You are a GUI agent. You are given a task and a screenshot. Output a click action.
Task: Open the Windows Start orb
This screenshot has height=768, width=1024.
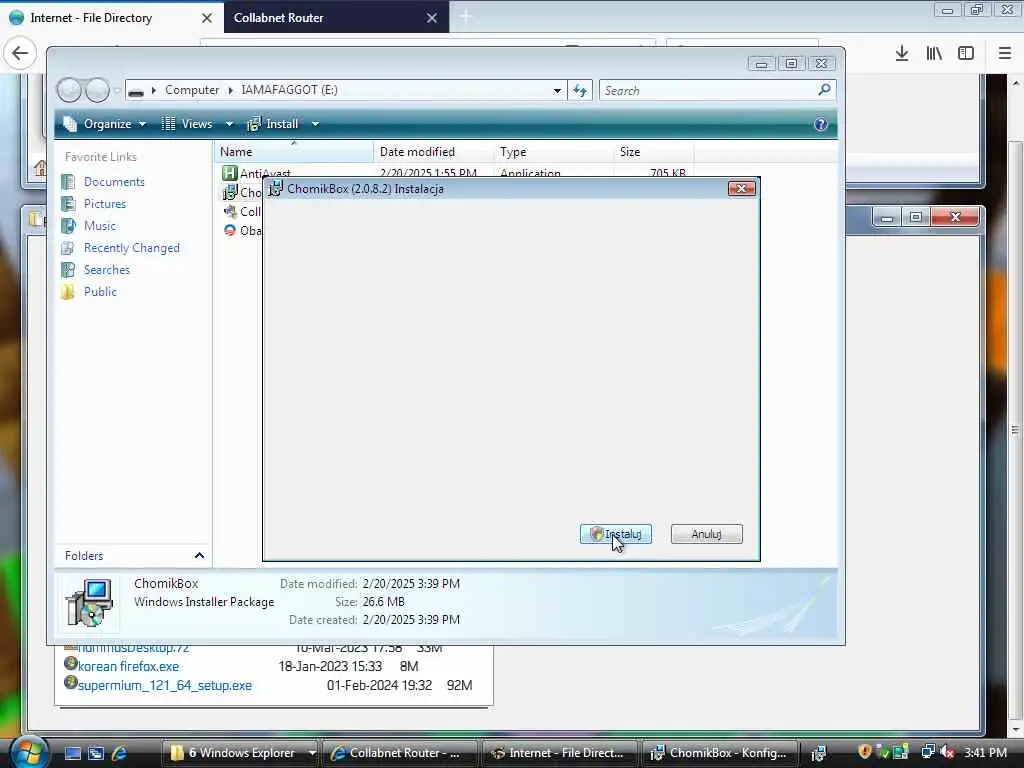point(29,752)
